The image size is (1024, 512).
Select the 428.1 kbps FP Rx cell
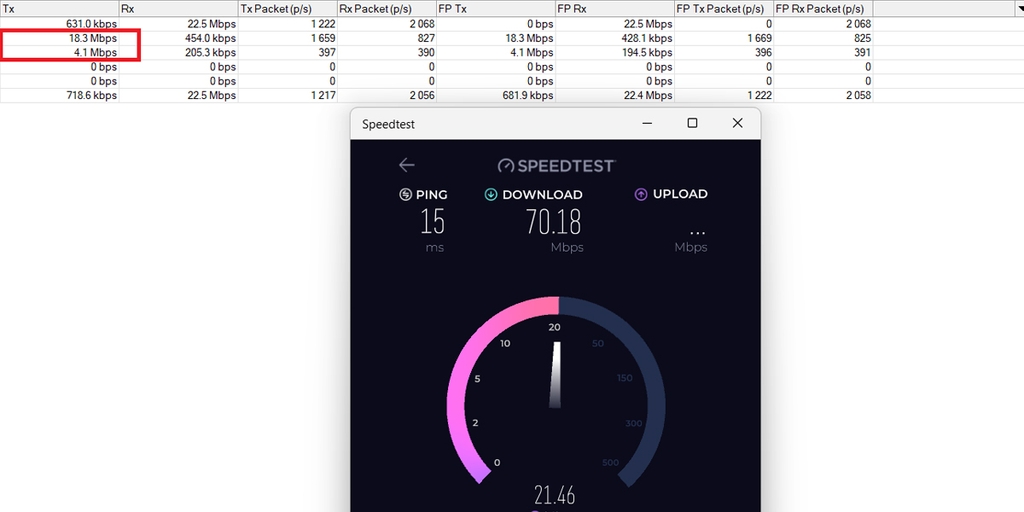(x=615, y=39)
